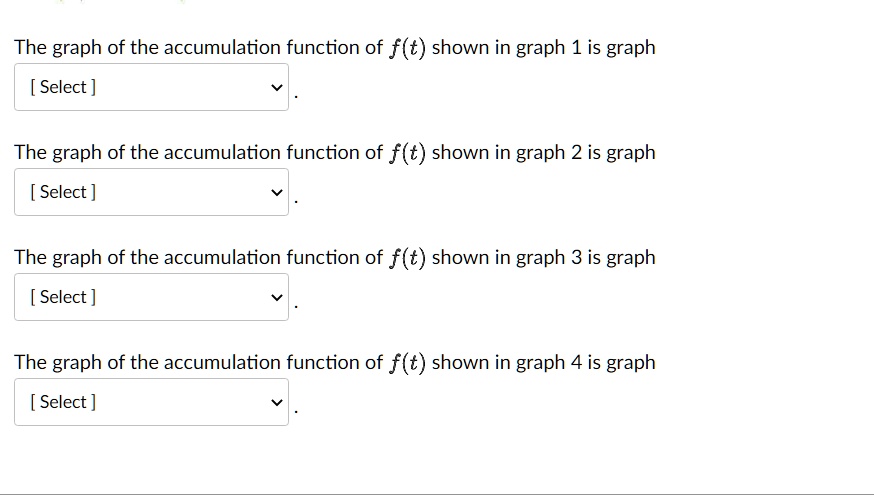The image size is (874, 497).
Task: Open the dropdown for graph 4's accumulation function
Action: coord(151,402)
